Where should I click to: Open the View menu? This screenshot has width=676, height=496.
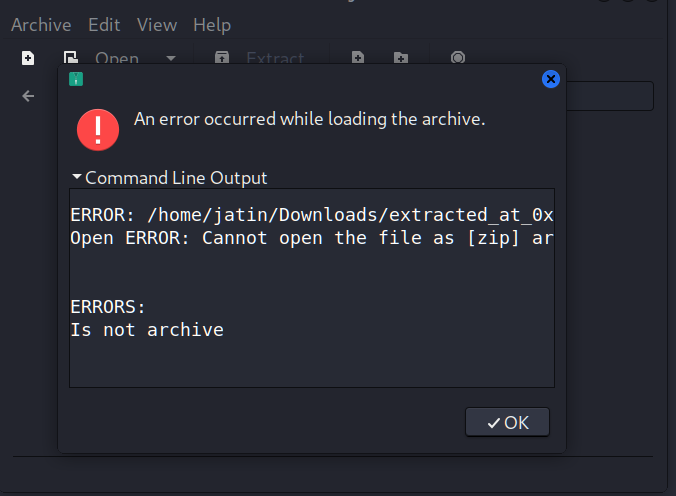click(157, 25)
